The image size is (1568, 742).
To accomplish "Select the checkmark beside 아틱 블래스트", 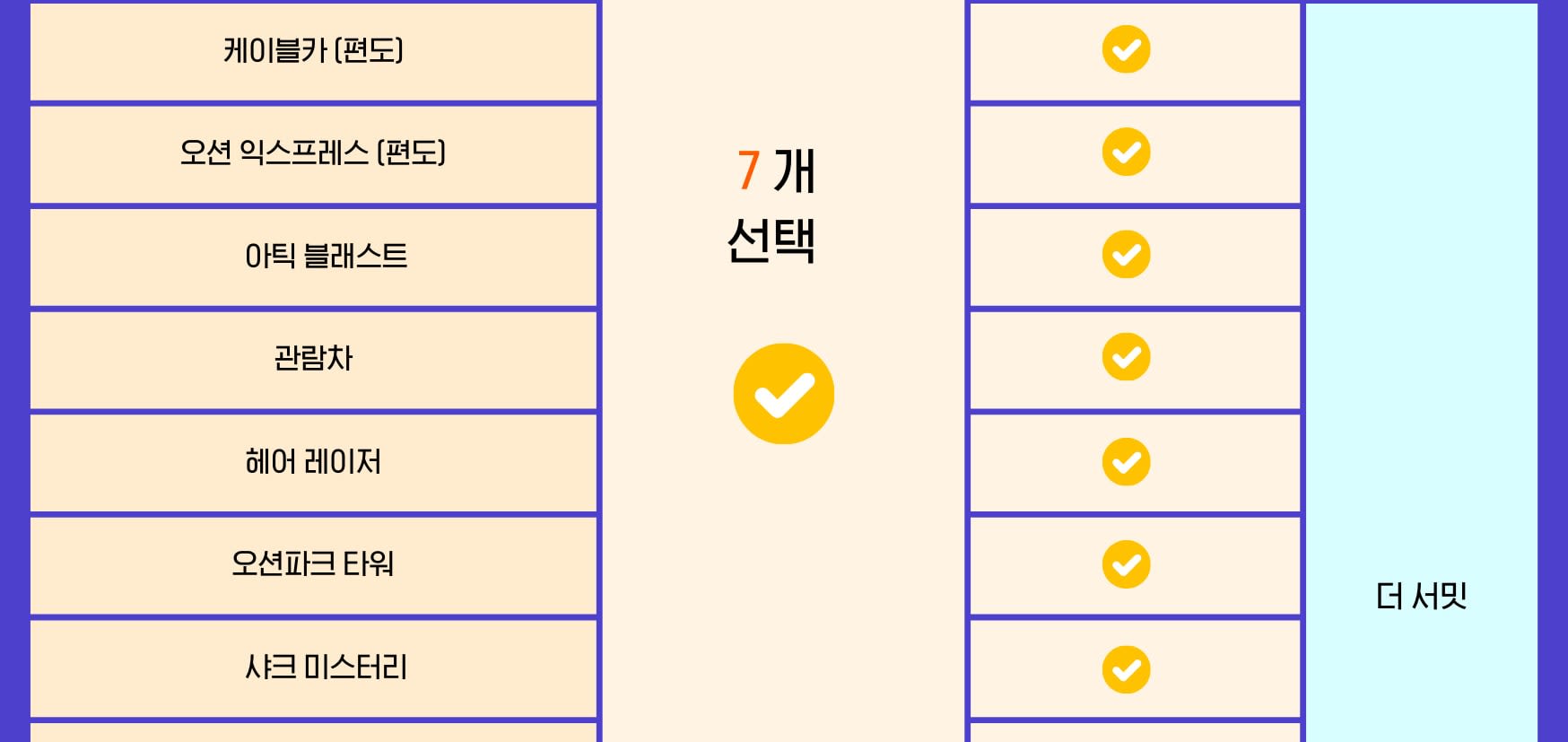I will (x=1126, y=254).
